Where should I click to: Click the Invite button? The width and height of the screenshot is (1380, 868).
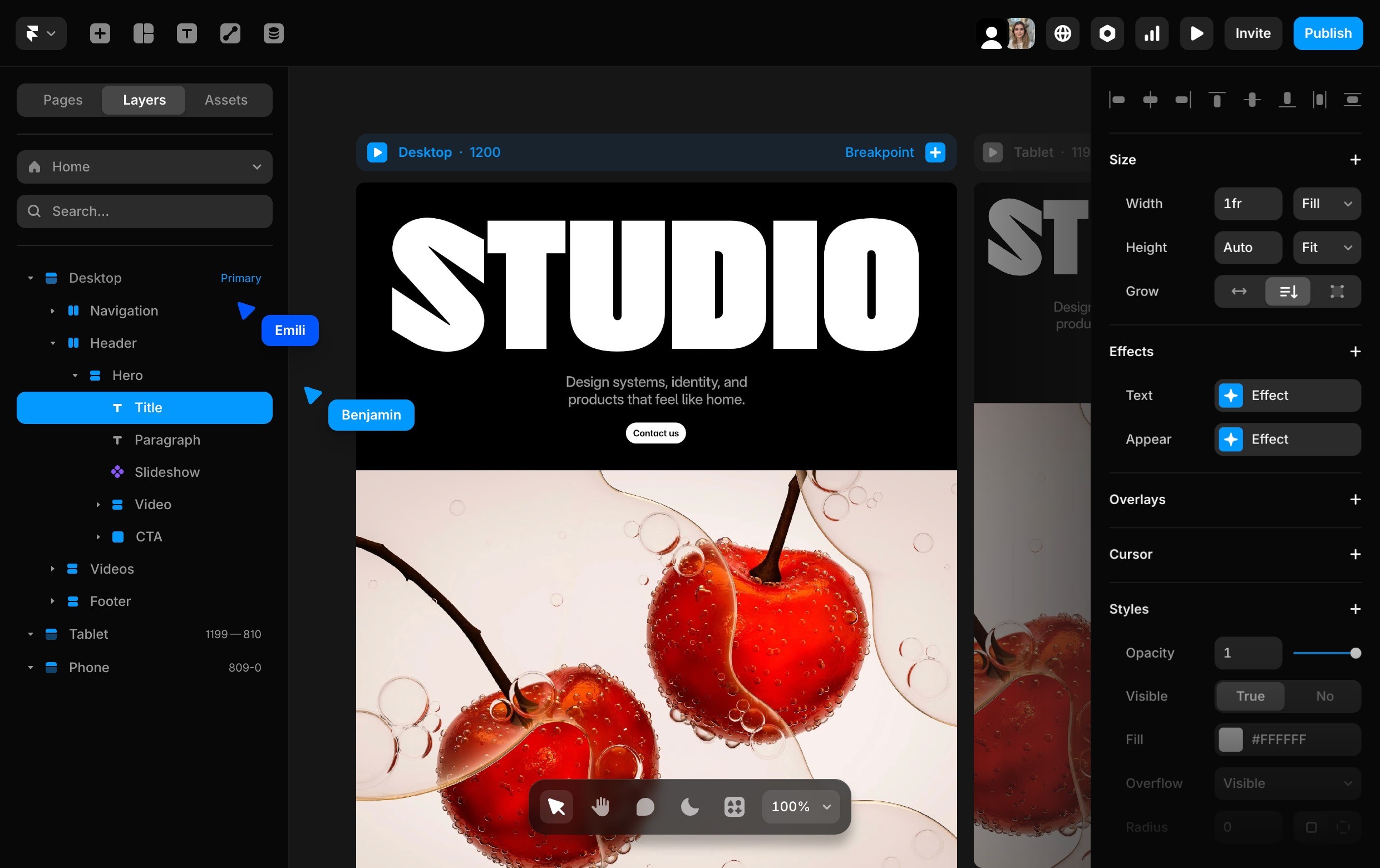coord(1252,33)
